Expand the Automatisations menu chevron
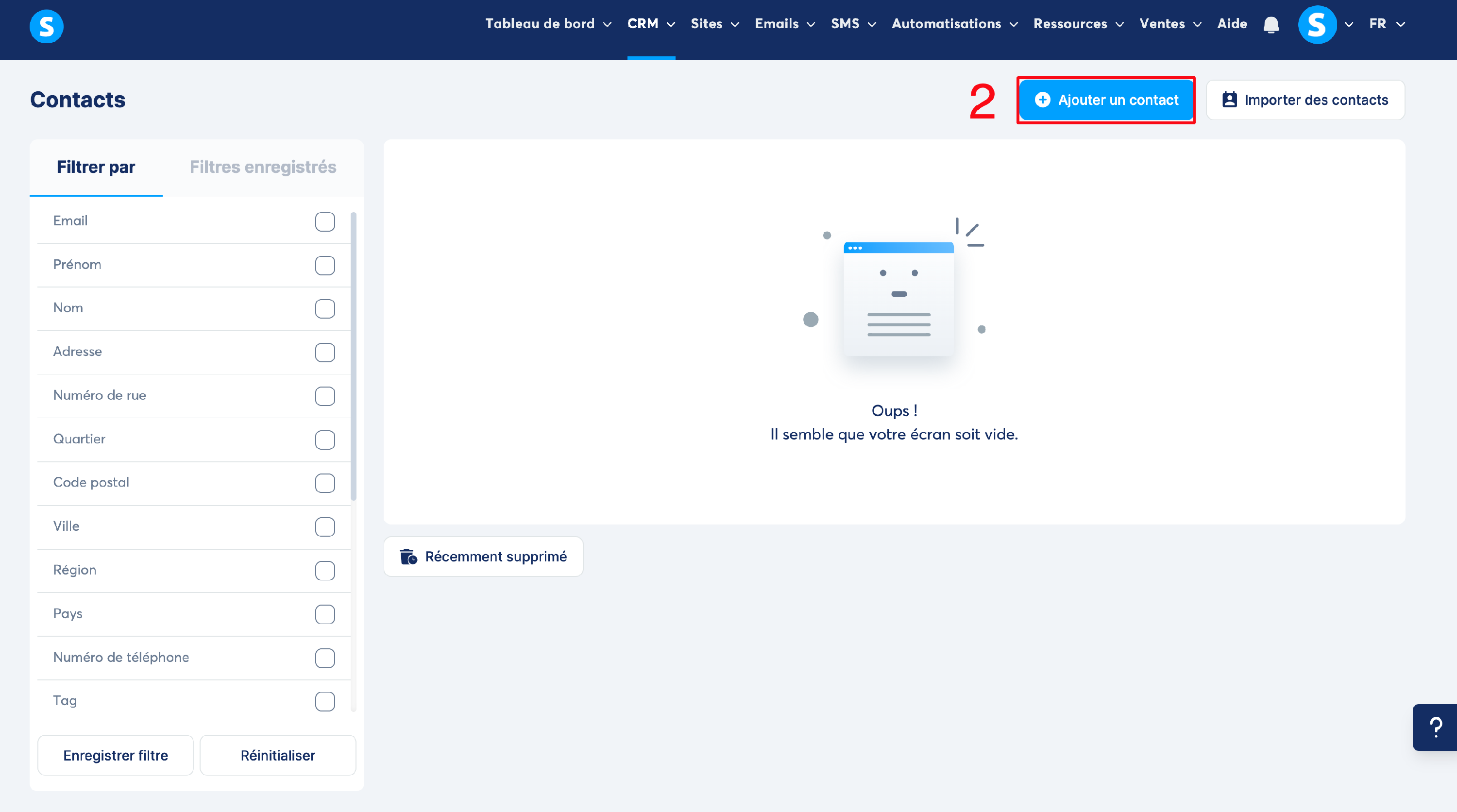Screen dimensions: 1457x812 [x=1014, y=24]
